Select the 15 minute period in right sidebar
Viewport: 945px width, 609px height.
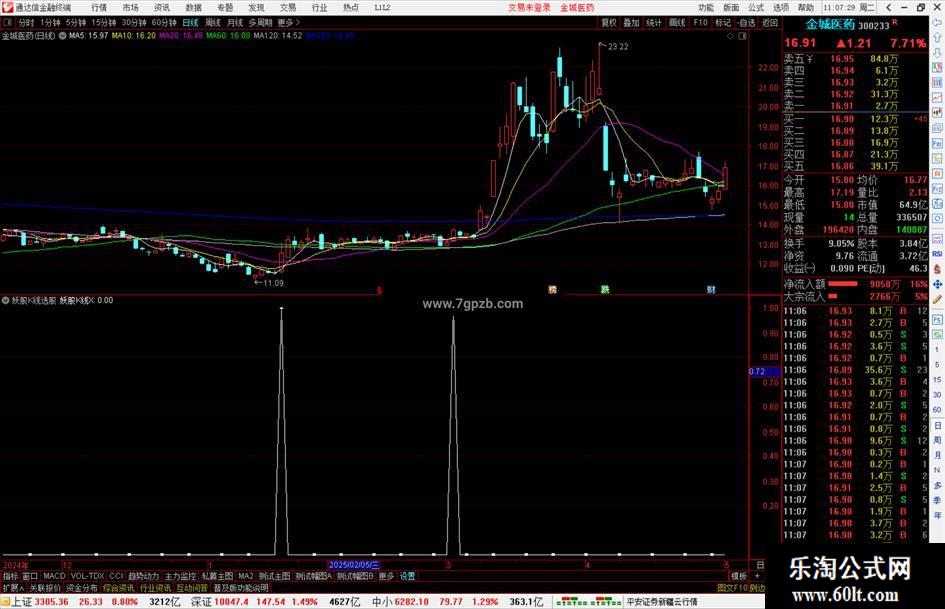pos(937,380)
